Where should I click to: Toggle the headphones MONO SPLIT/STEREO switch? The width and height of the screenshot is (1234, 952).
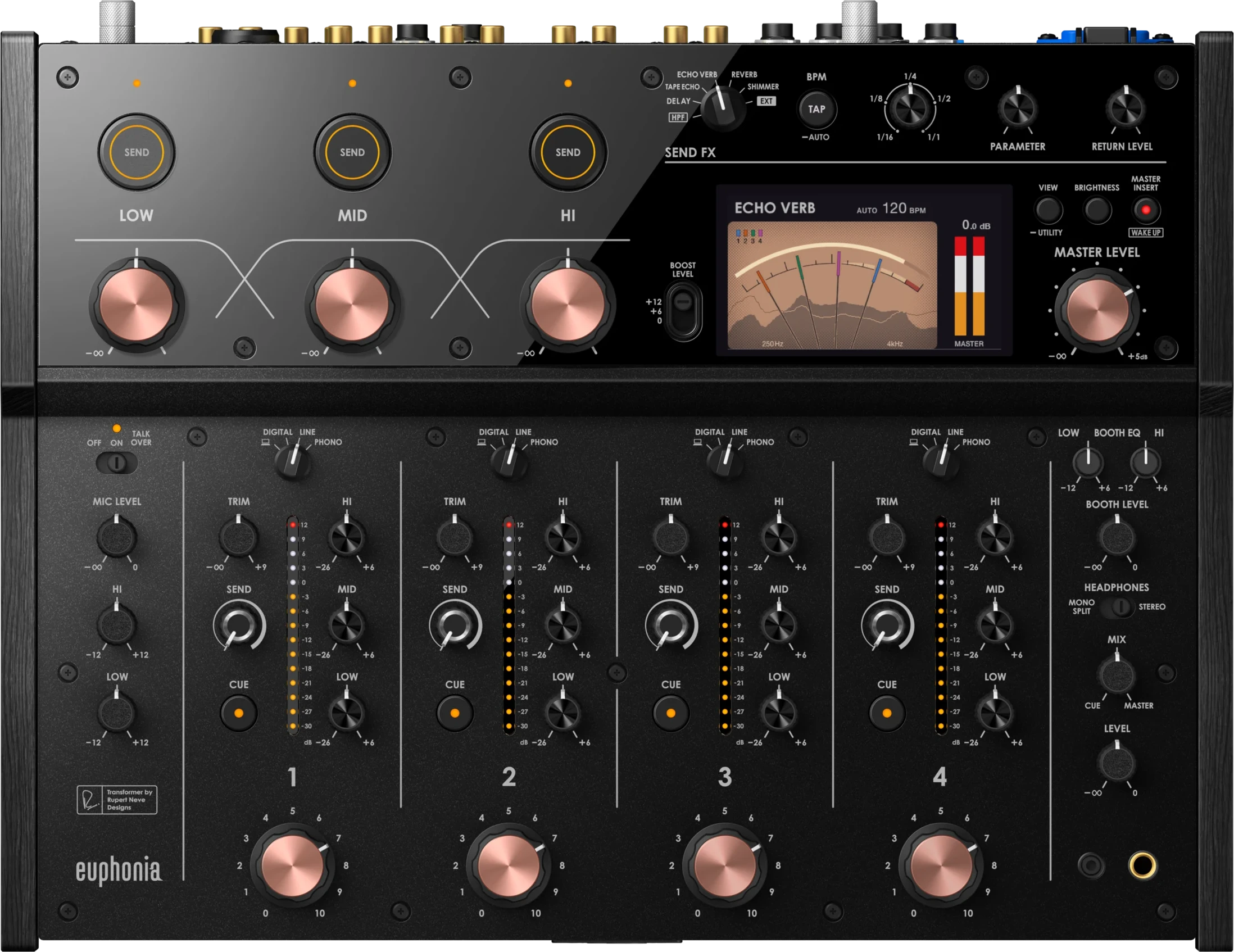pyautogui.click(x=1117, y=607)
